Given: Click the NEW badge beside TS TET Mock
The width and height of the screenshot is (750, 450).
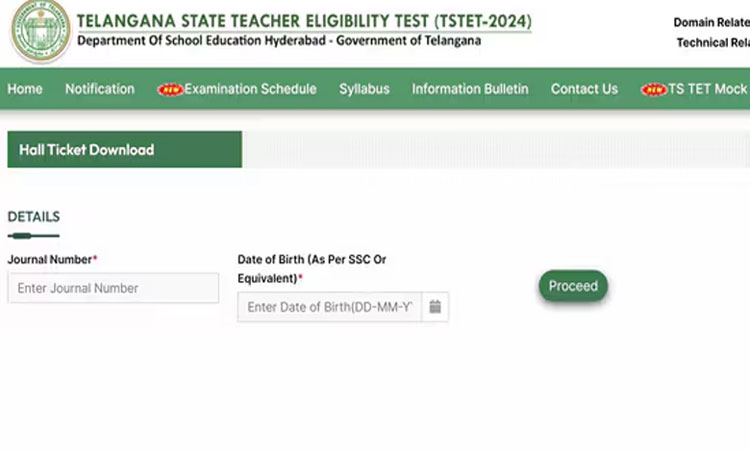Looking at the screenshot, I should (x=653, y=89).
